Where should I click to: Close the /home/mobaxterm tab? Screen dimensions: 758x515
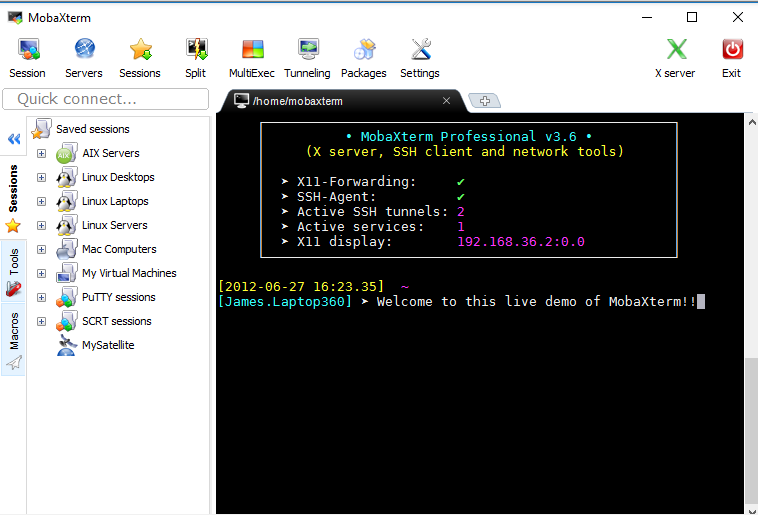[447, 101]
